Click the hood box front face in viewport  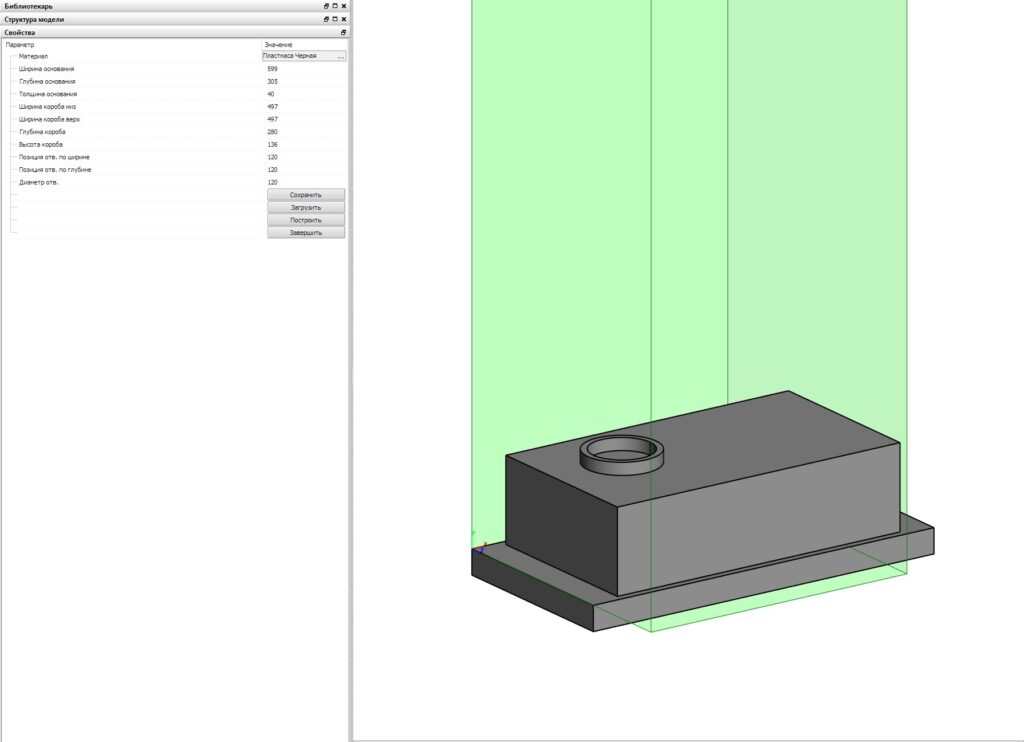(x=758, y=519)
